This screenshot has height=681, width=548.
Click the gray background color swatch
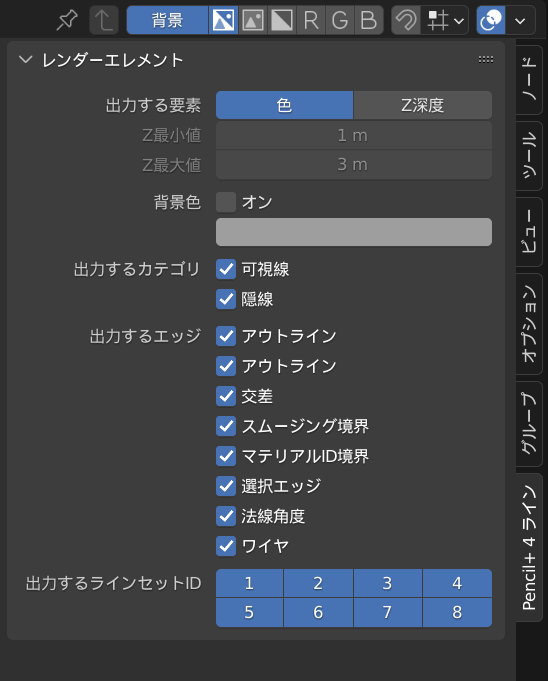point(354,232)
